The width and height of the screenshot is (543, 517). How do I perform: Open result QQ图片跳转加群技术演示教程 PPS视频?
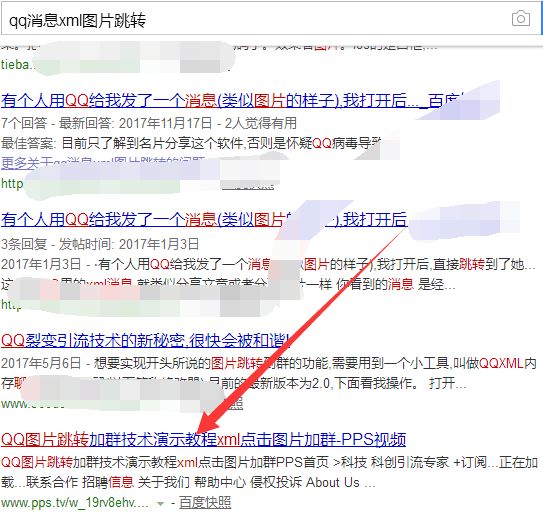point(203,439)
